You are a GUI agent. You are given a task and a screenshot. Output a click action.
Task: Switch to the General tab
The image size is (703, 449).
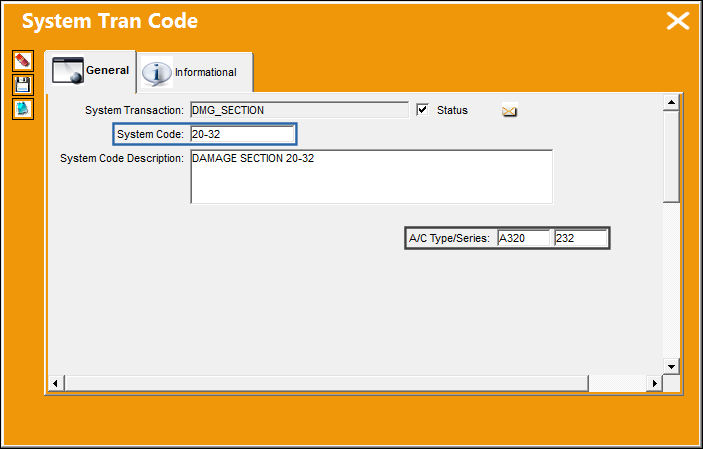(91, 71)
